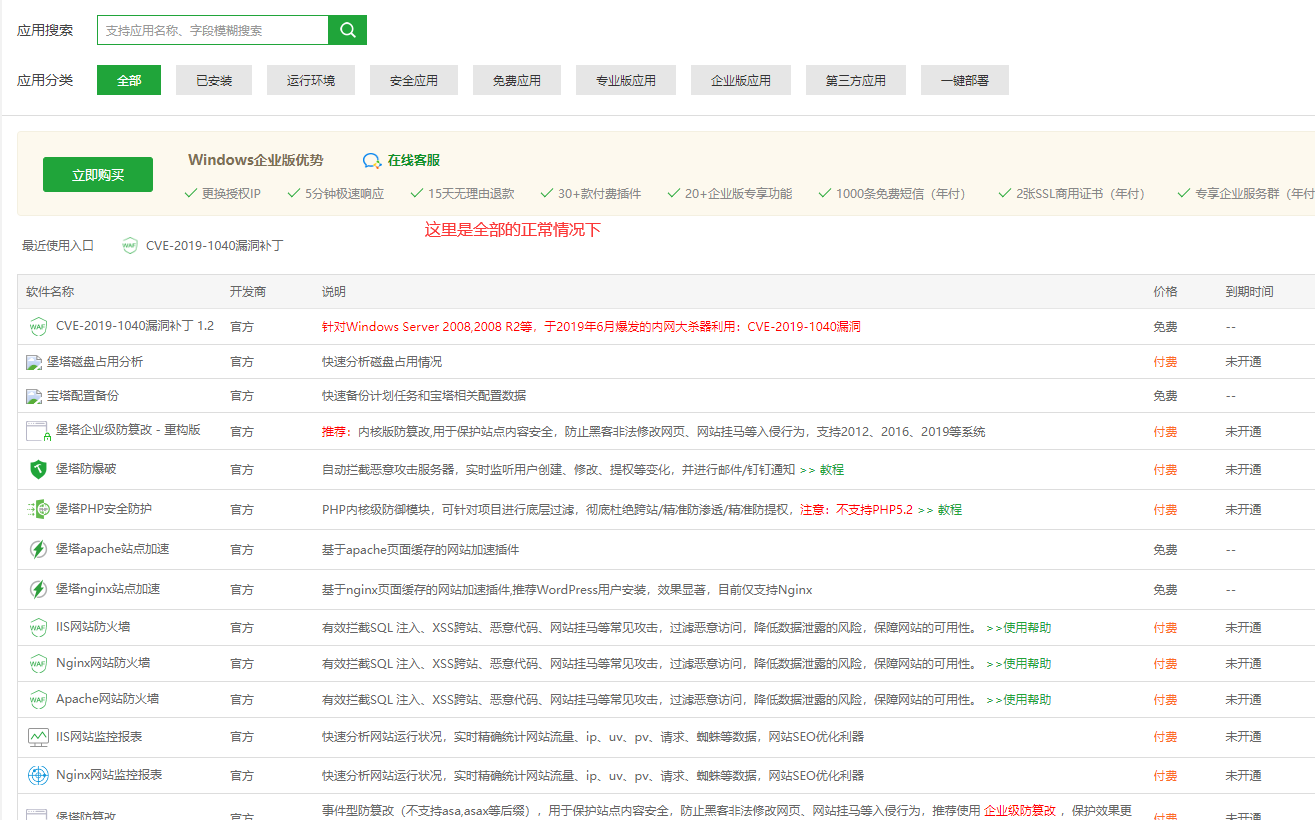Click 免费 price in 堡塔nginx站点加速 row
The height and width of the screenshot is (820, 1315).
coord(1165,590)
